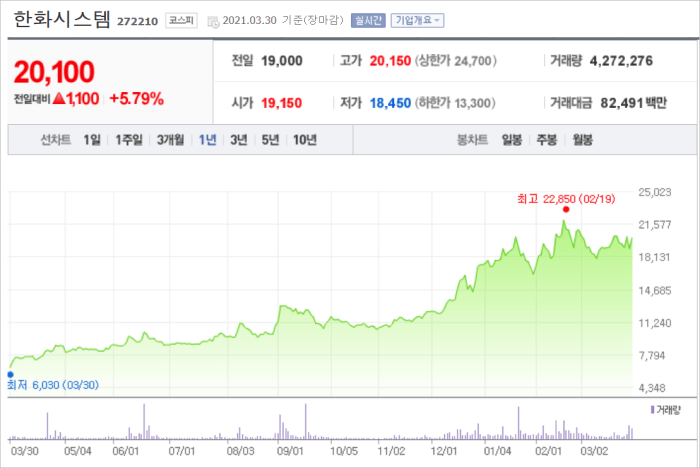Image resolution: width=700 pixels, height=468 pixels.
Task: Open the 기업개요 dropdown
Action: (417, 21)
